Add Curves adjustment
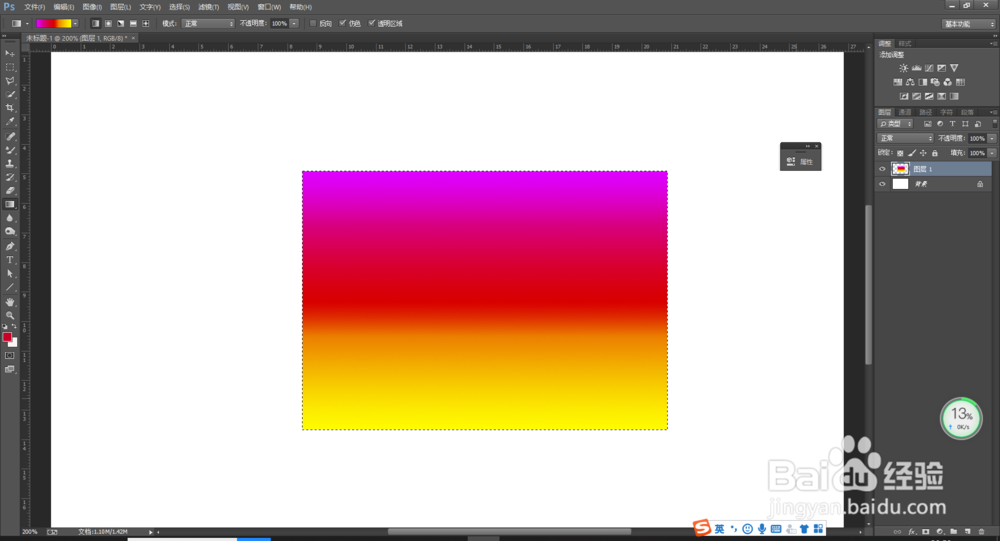The height and width of the screenshot is (541, 1000). point(929,68)
